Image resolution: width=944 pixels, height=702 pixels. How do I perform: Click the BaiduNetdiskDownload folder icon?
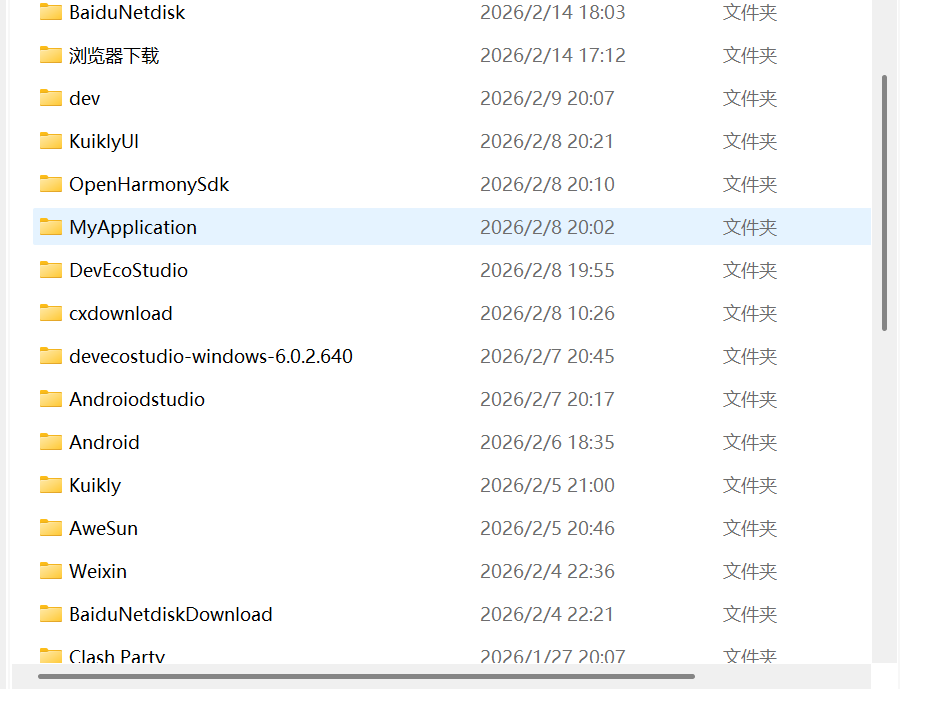tap(51, 614)
